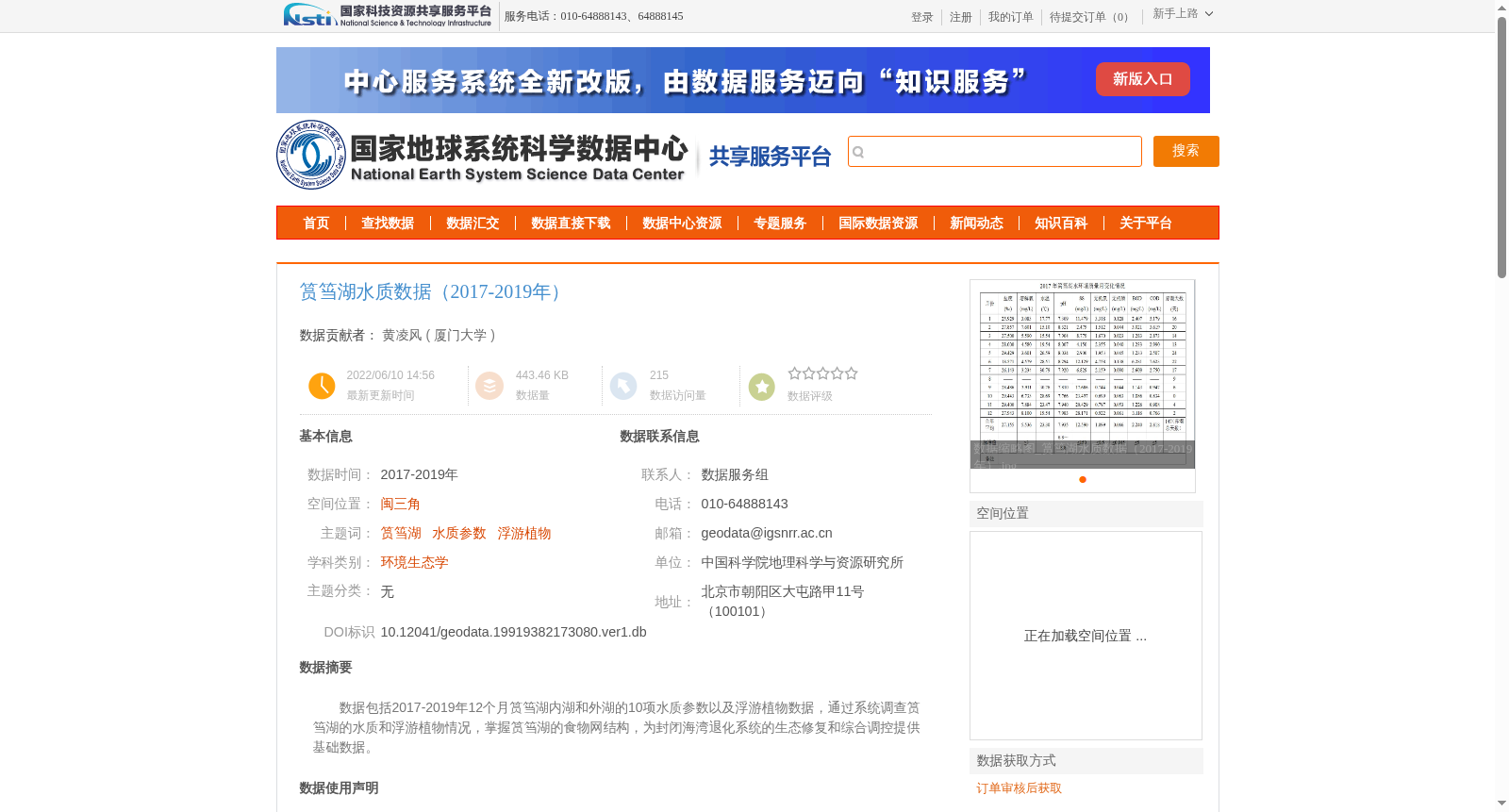Screen dimensions: 1509x812
Task: Click the green star rating icon
Action: tap(762, 387)
